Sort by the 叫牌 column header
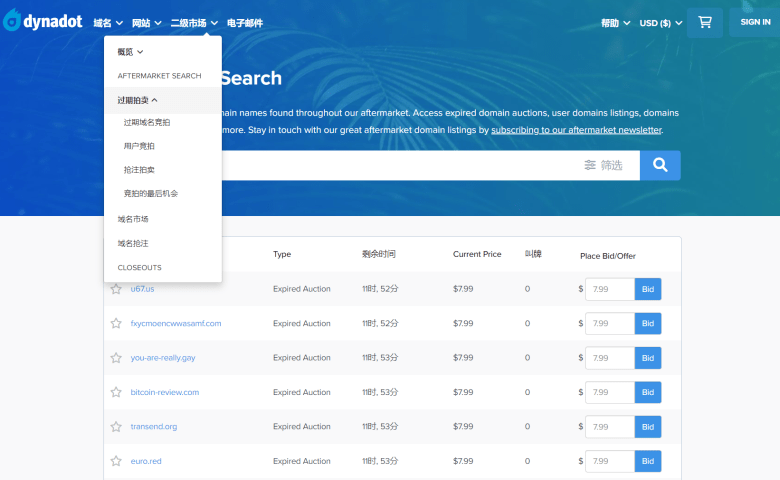Screen dimensions: 780x480 533,254
